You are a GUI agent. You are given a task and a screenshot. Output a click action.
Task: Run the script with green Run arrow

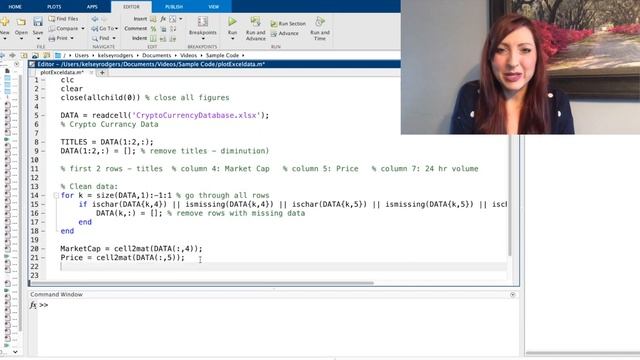(232, 22)
